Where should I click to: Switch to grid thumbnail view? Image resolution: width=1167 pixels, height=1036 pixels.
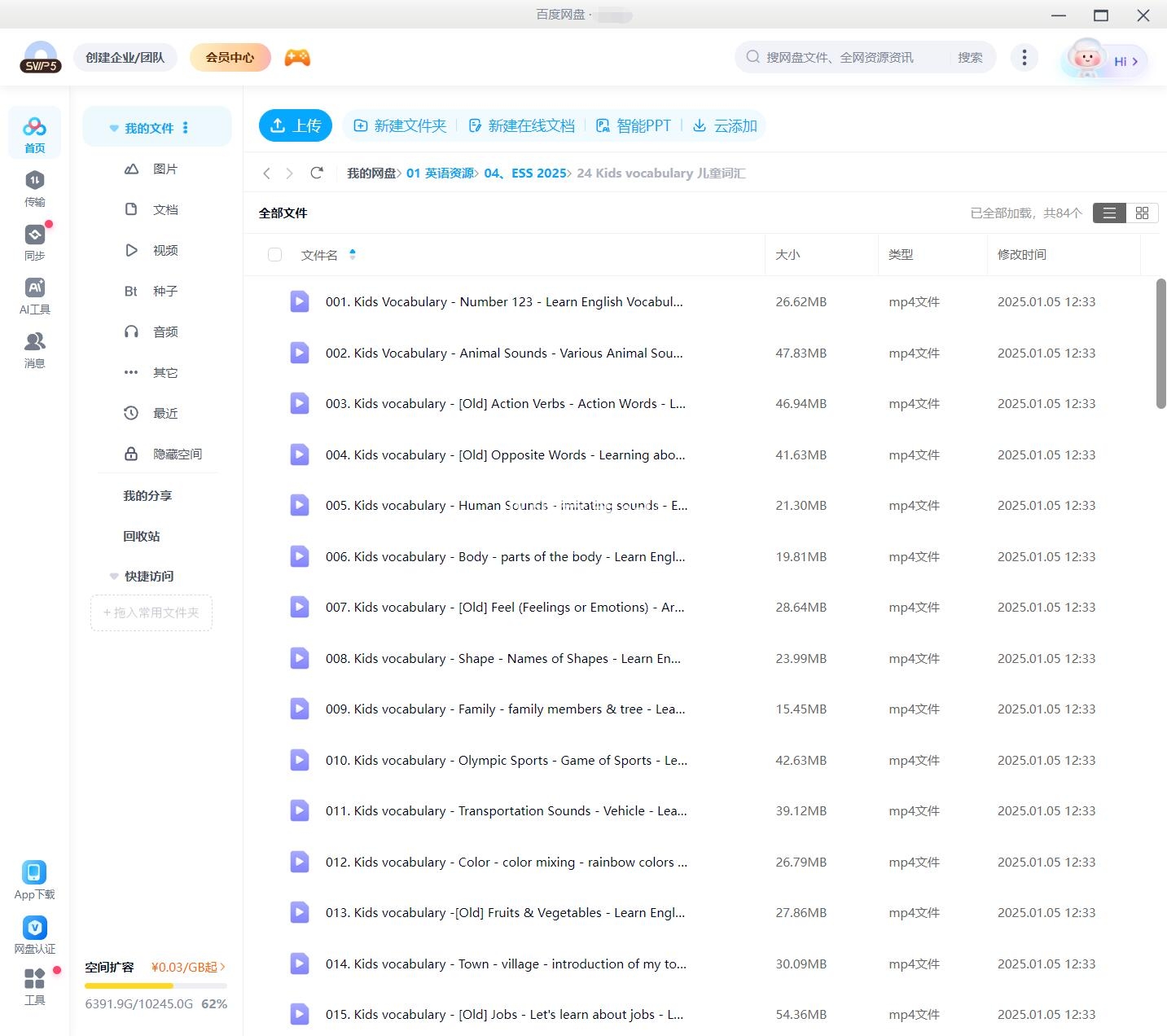[1142, 213]
